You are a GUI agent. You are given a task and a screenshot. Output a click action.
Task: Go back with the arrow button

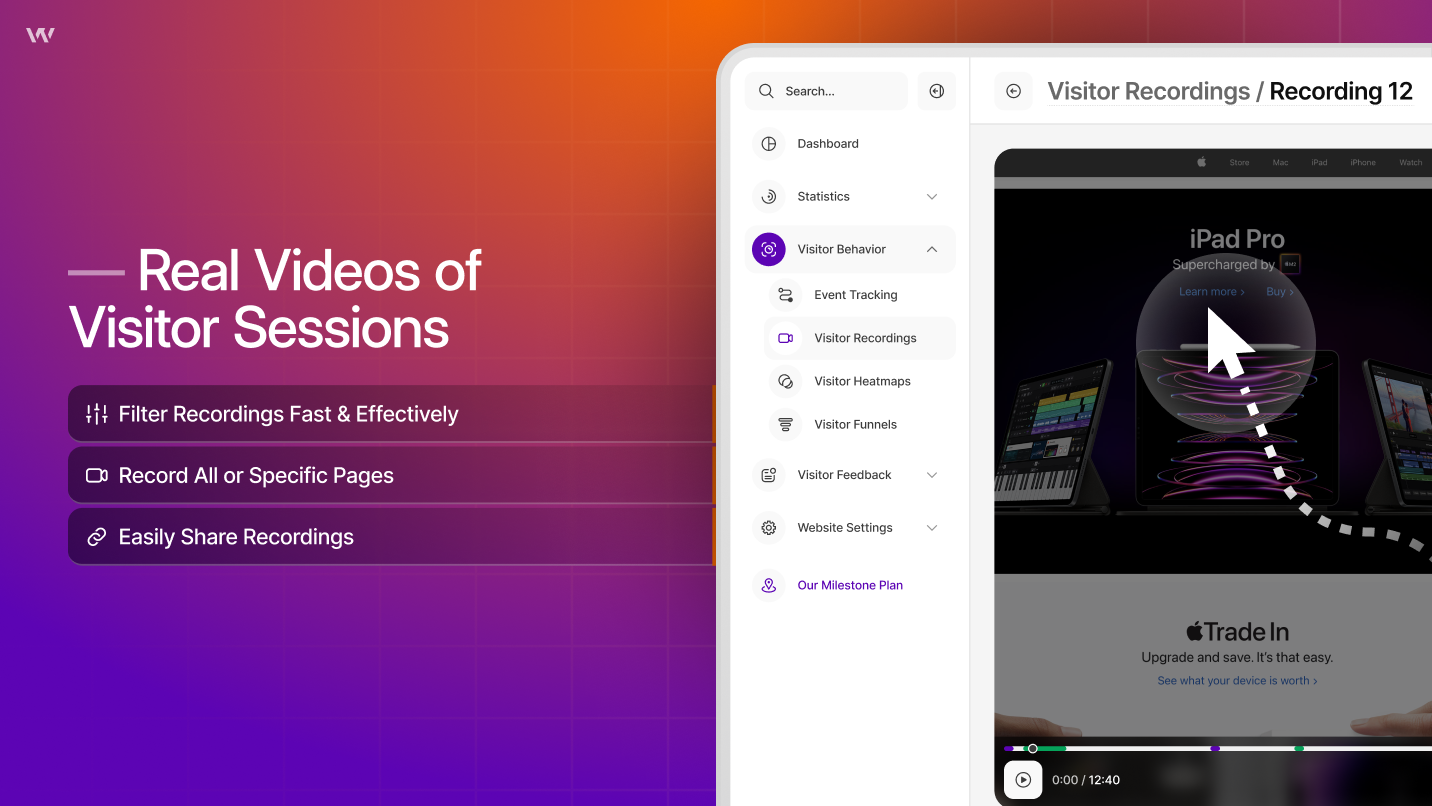pyautogui.click(x=1013, y=91)
